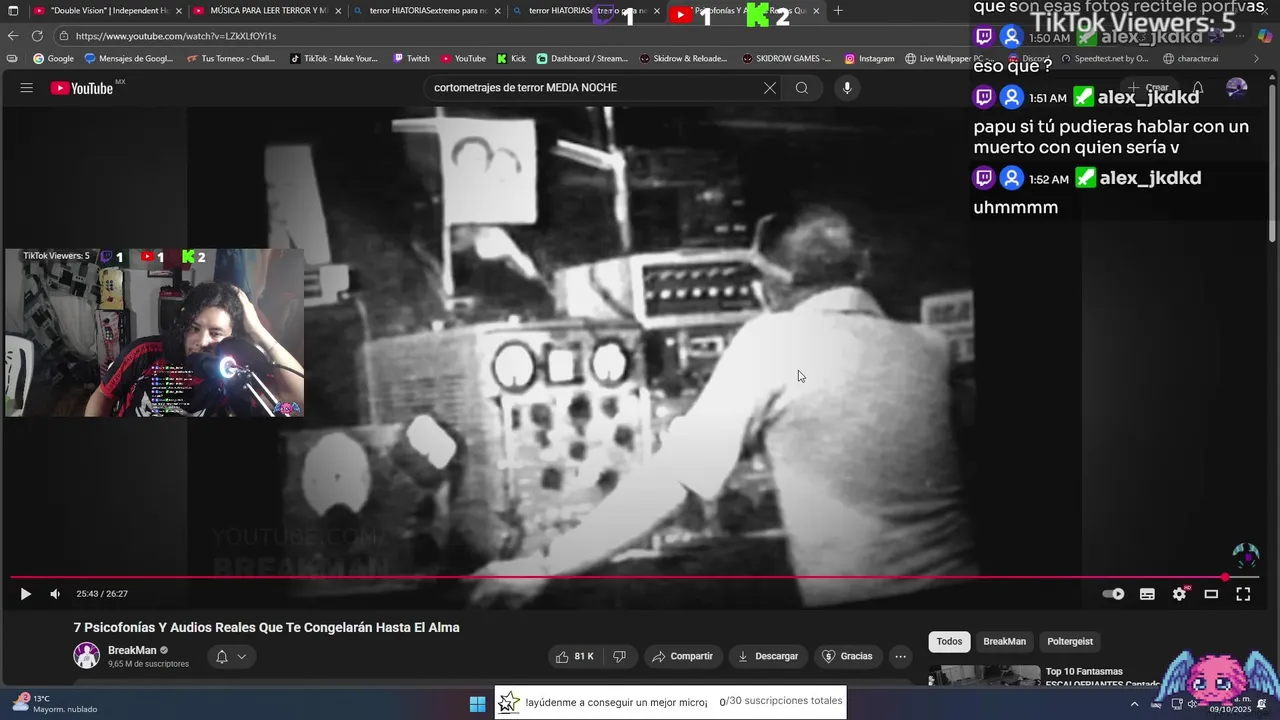Image resolution: width=1280 pixels, height=720 pixels.
Task: Open new browser tab plus button
Action: tap(838, 11)
